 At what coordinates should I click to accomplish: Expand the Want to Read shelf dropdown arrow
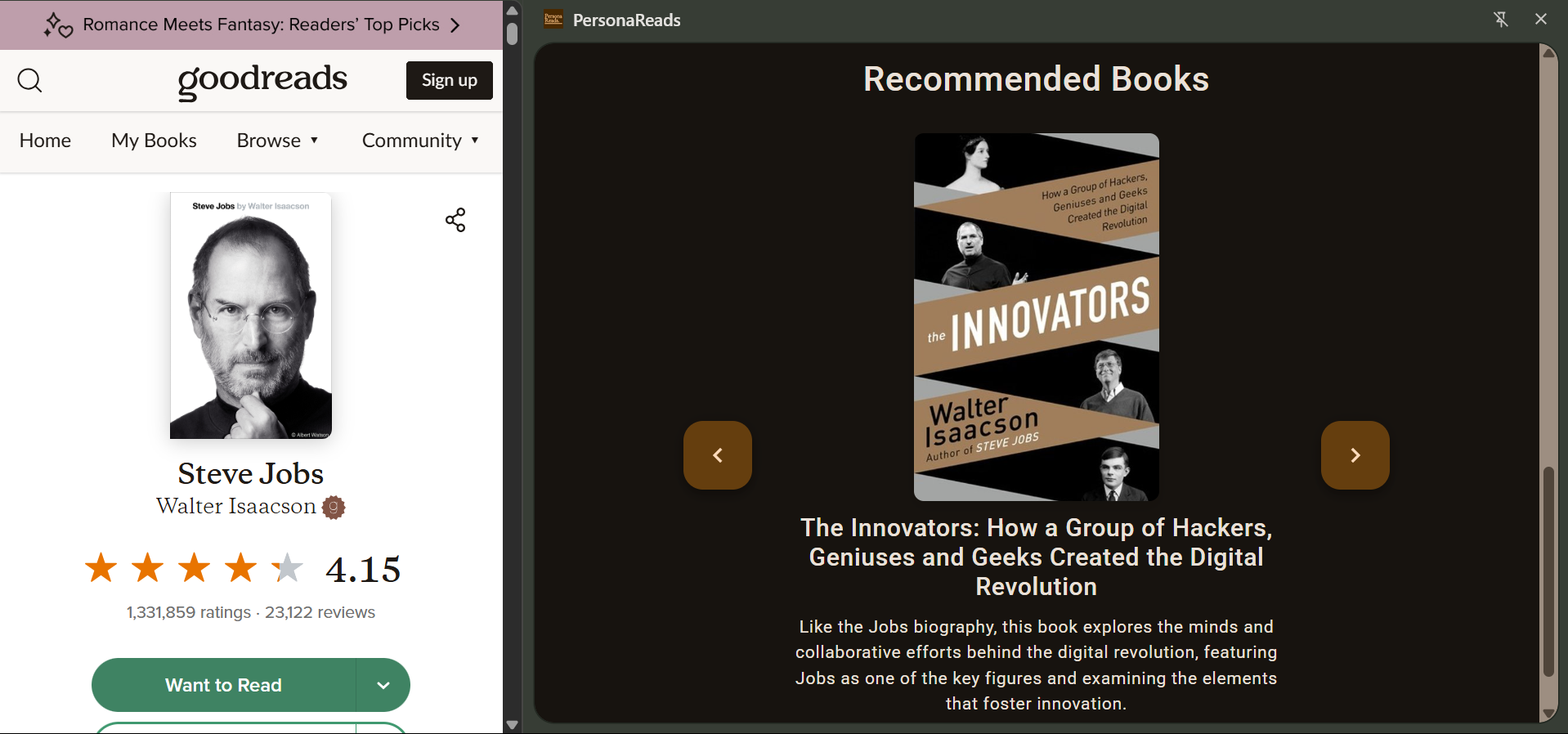(383, 685)
